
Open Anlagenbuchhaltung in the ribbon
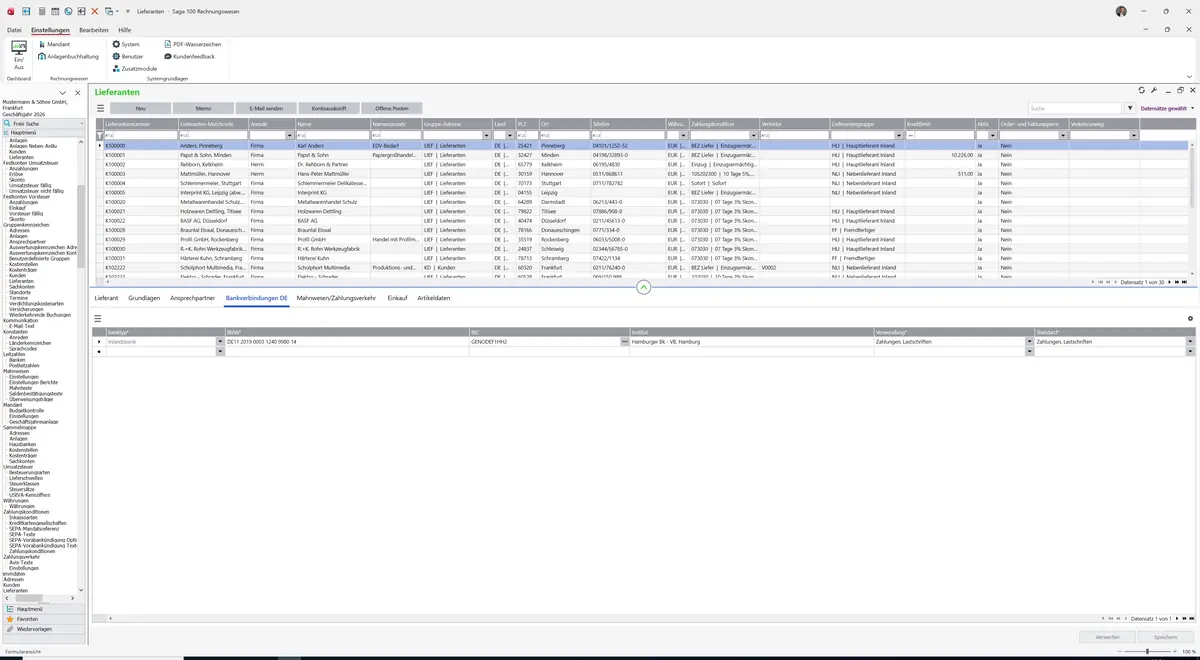(x=68, y=56)
